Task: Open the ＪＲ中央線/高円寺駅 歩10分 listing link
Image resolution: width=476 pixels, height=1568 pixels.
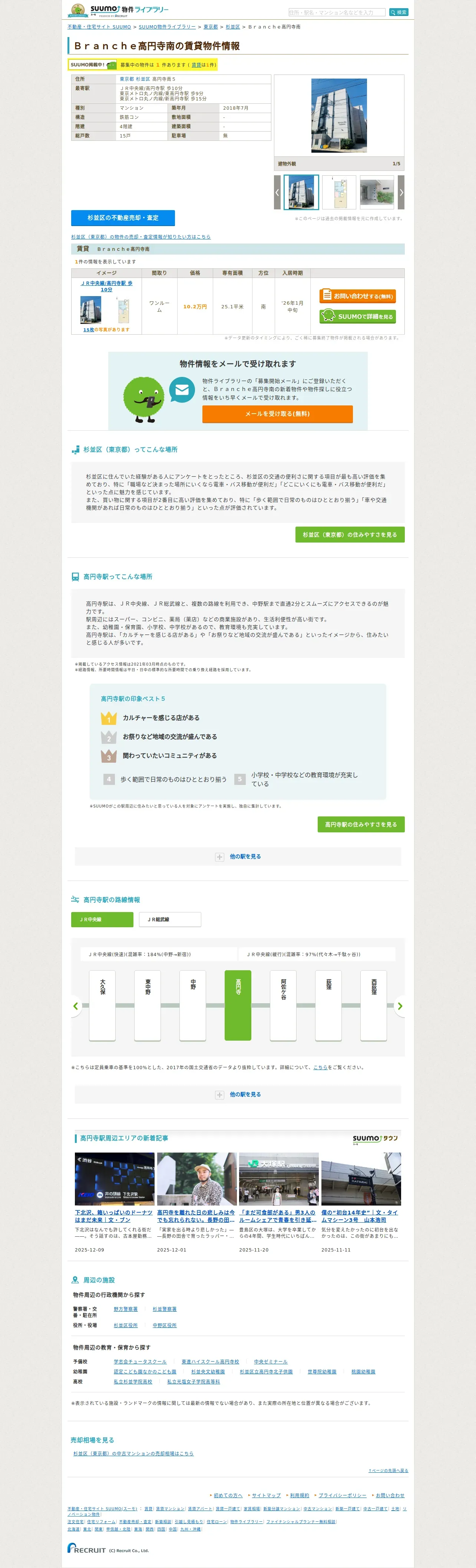Action: pyautogui.click(x=106, y=286)
